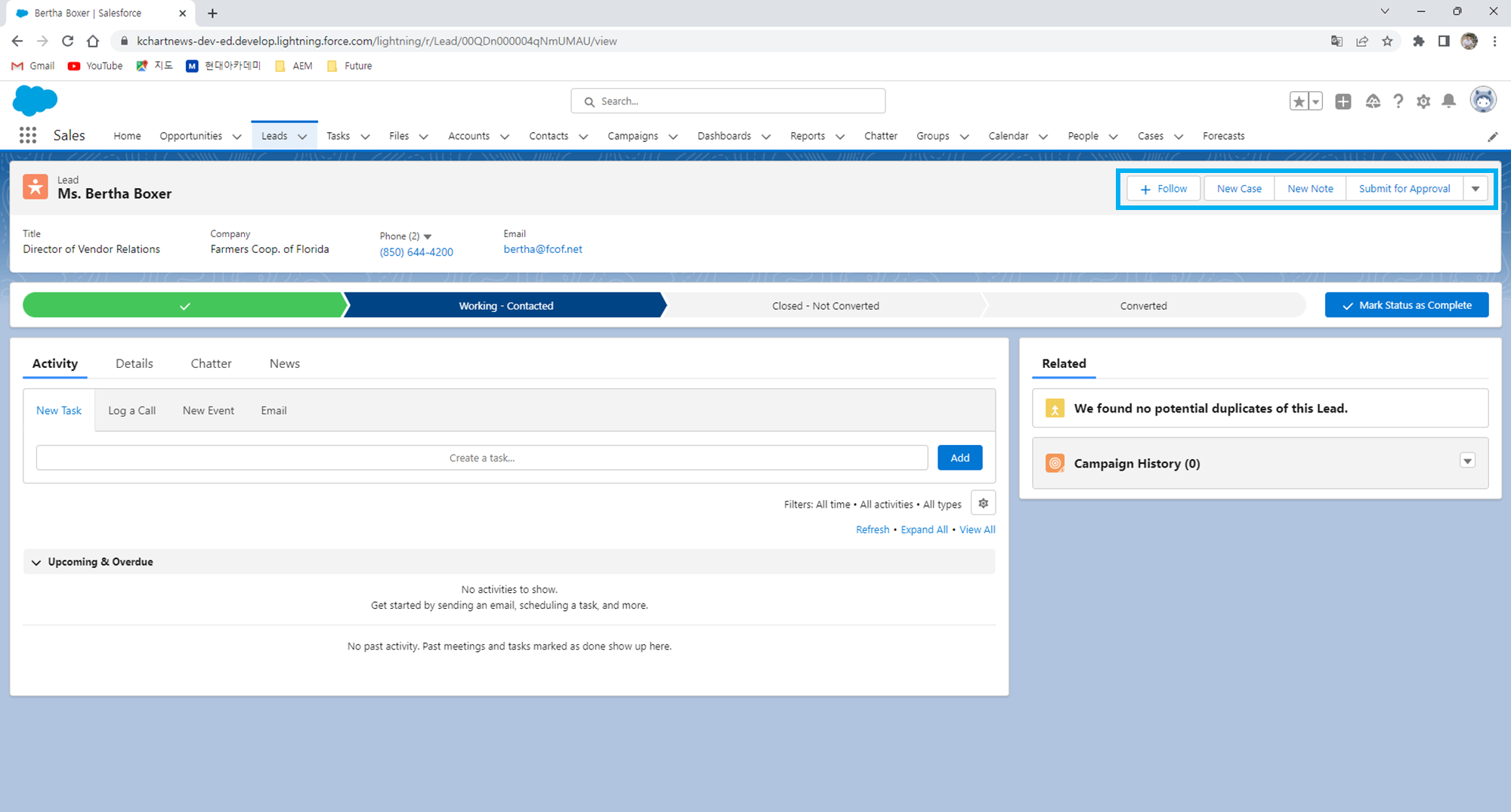
Task: Open user profile avatar menu
Action: click(1483, 100)
